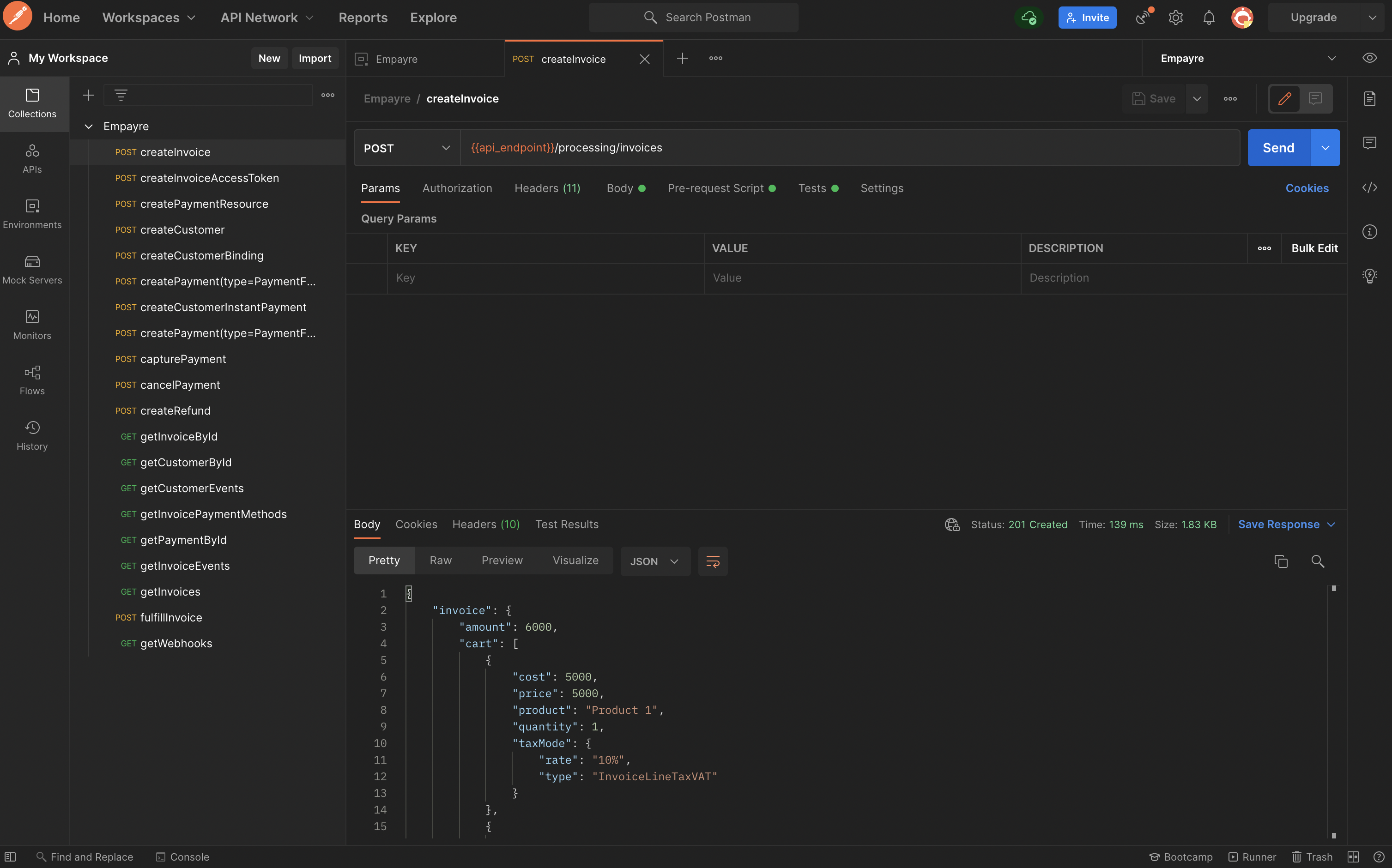The image size is (1392, 868).
Task: Expand the API Network dropdown
Action: (x=267, y=17)
